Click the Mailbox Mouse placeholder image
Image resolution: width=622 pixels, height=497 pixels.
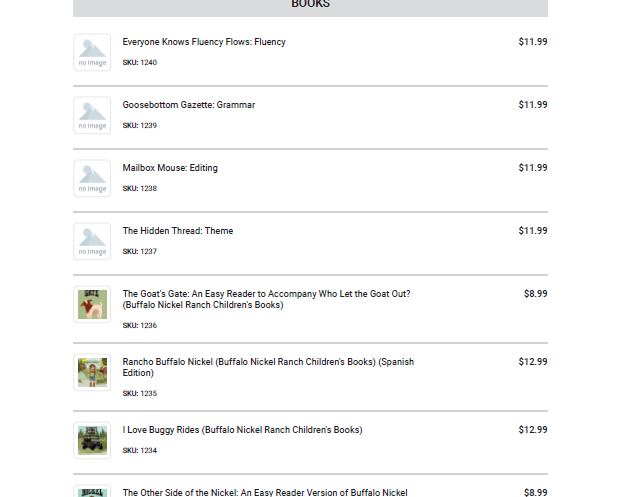coord(92,178)
